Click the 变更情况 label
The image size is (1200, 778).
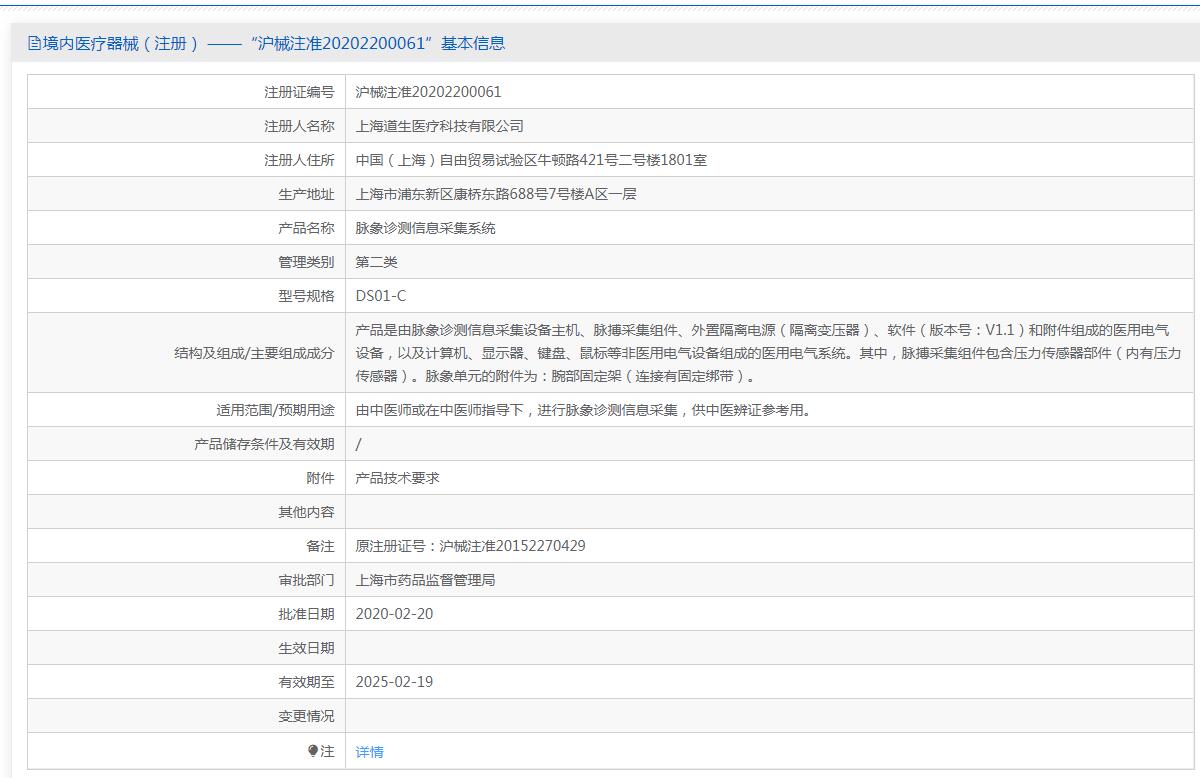point(306,716)
